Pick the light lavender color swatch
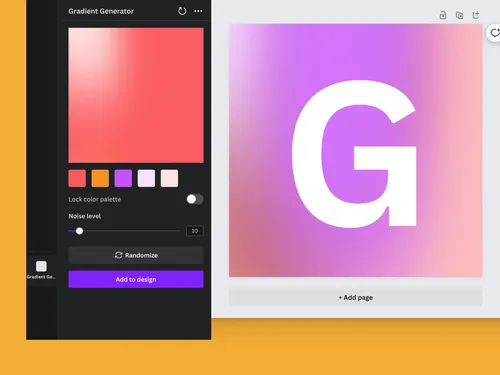The image size is (500, 375). click(x=146, y=178)
